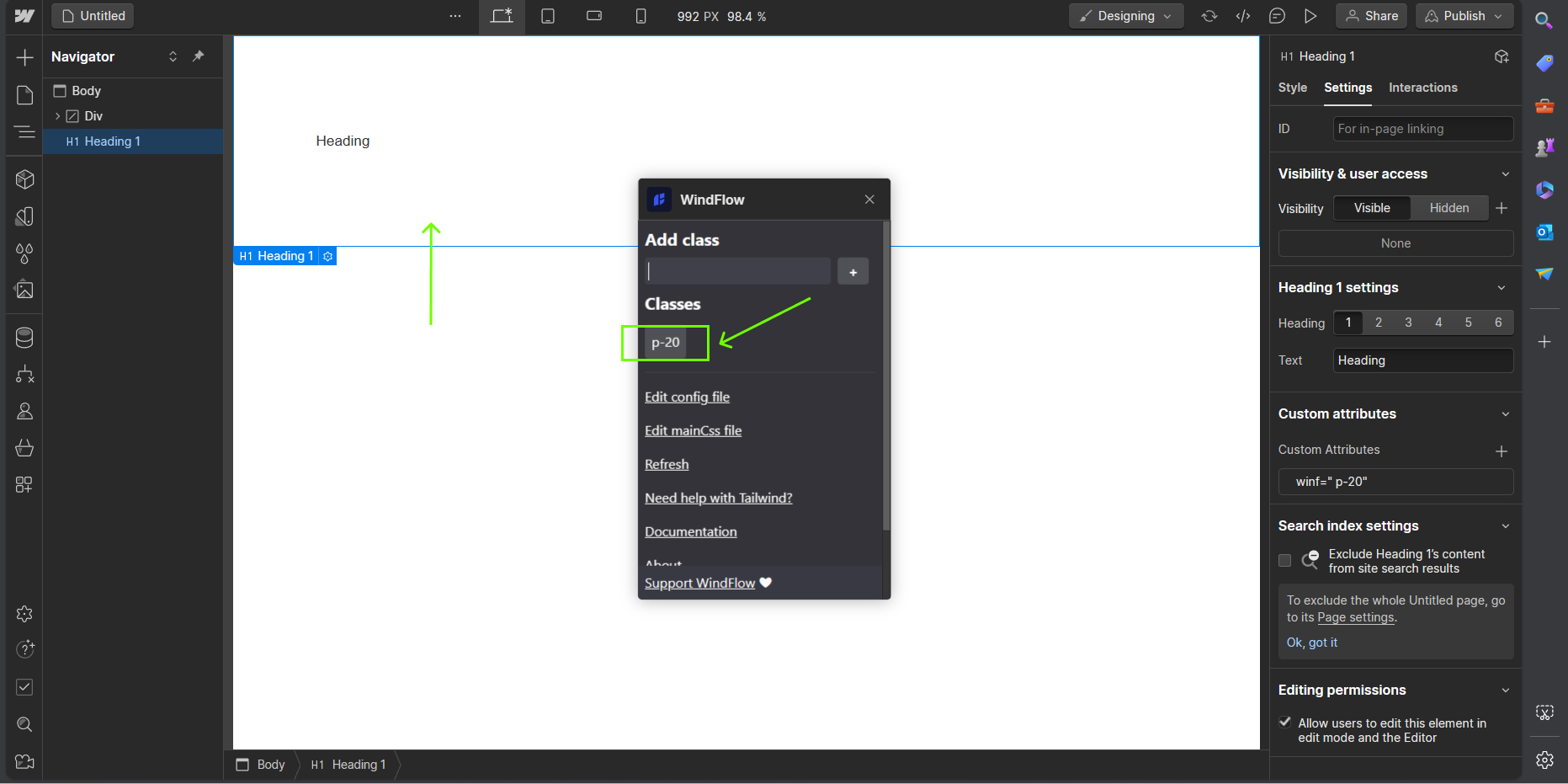The width and height of the screenshot is (1568, 784).
Task: Collapse the Custom attributes section
Action: coord(1505,414)
